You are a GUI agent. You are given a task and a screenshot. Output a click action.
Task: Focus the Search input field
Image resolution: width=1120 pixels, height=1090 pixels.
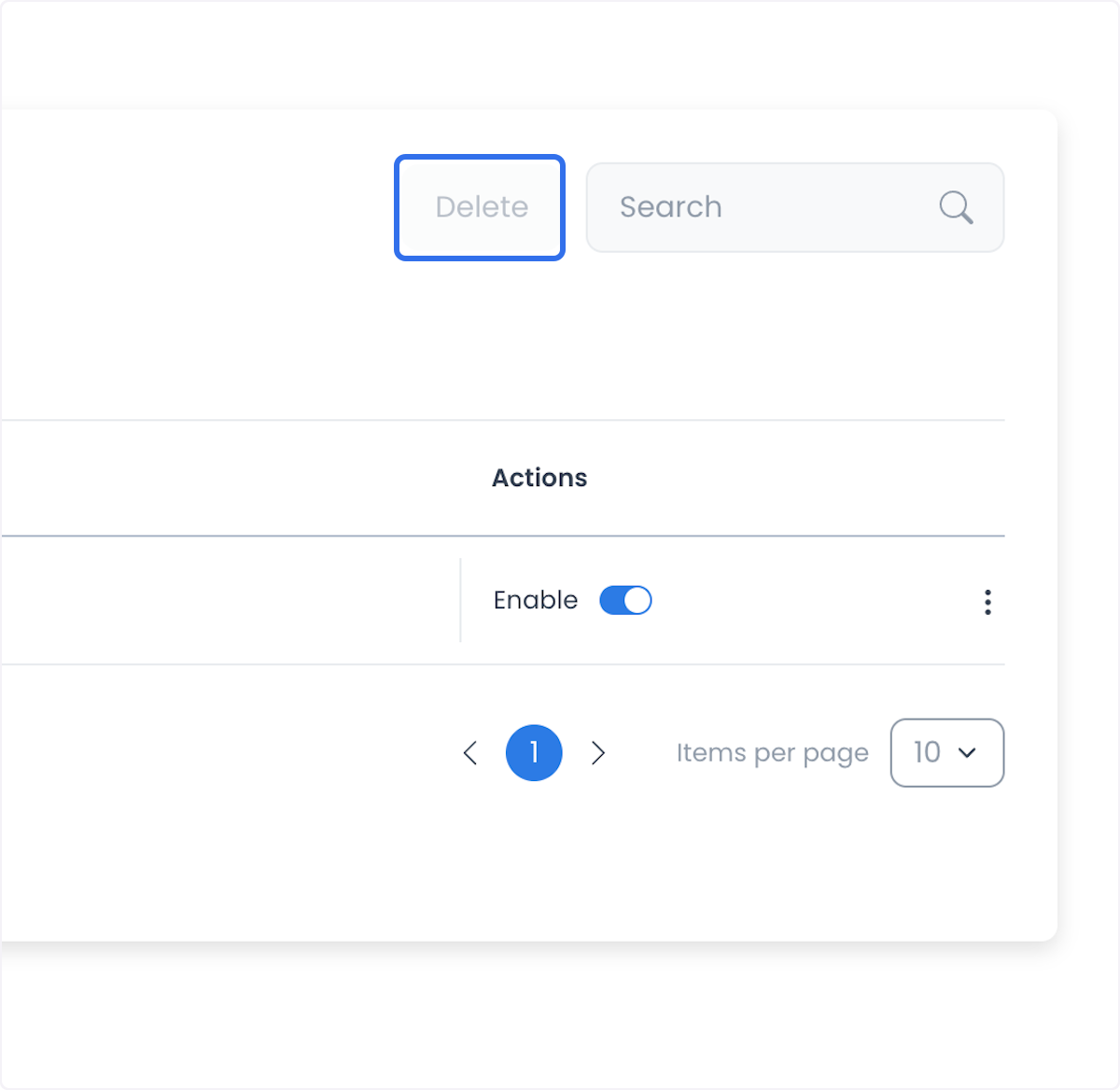(x=795, y=207)
